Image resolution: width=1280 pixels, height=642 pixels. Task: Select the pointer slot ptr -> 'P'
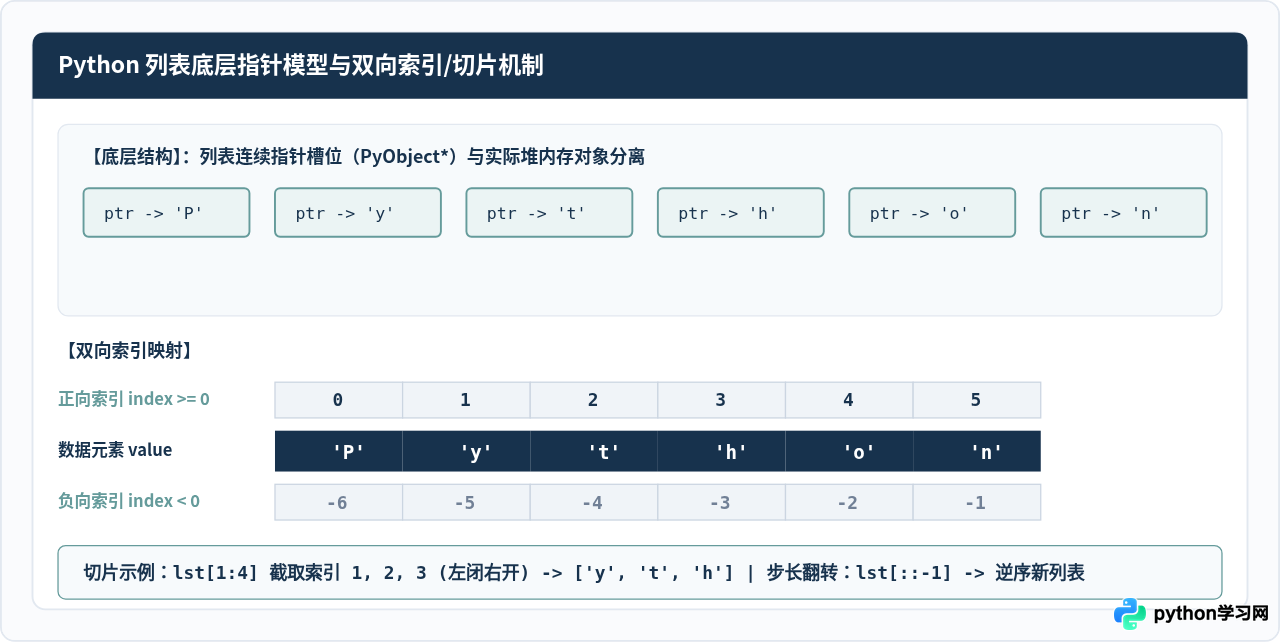[x=166, y=213]
